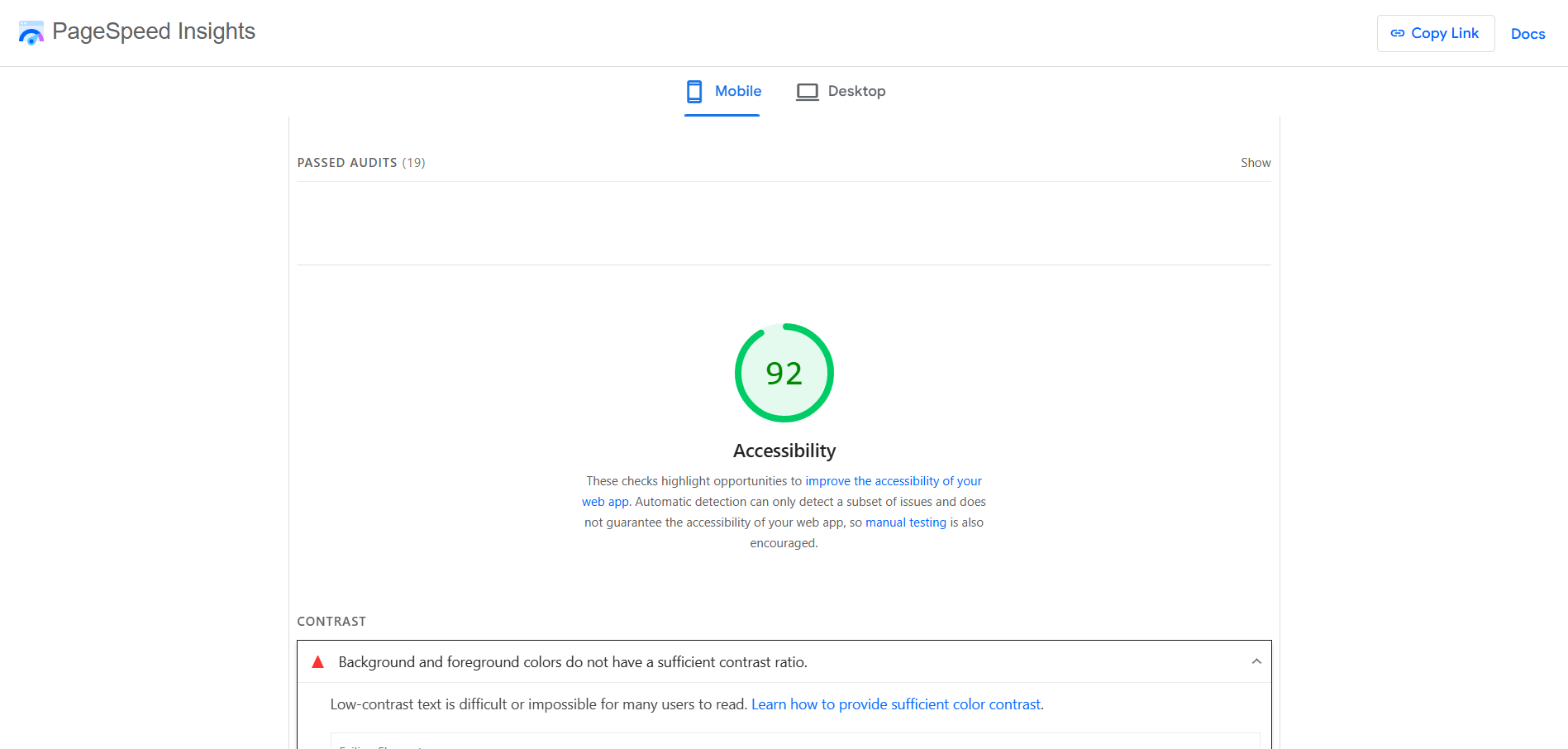This screenshot has height=749, width=1568.
Task: Expand Passed Audits section
Action: coord(1256,162)
